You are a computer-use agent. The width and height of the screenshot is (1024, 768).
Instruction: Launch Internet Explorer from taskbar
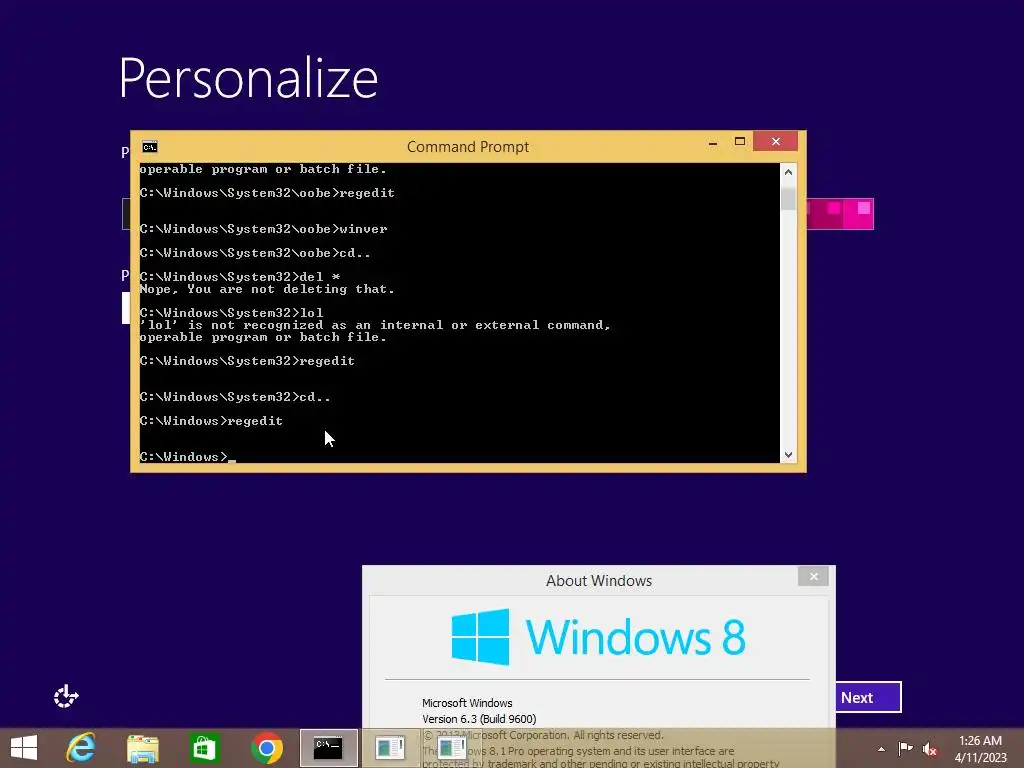pos(82,748)
